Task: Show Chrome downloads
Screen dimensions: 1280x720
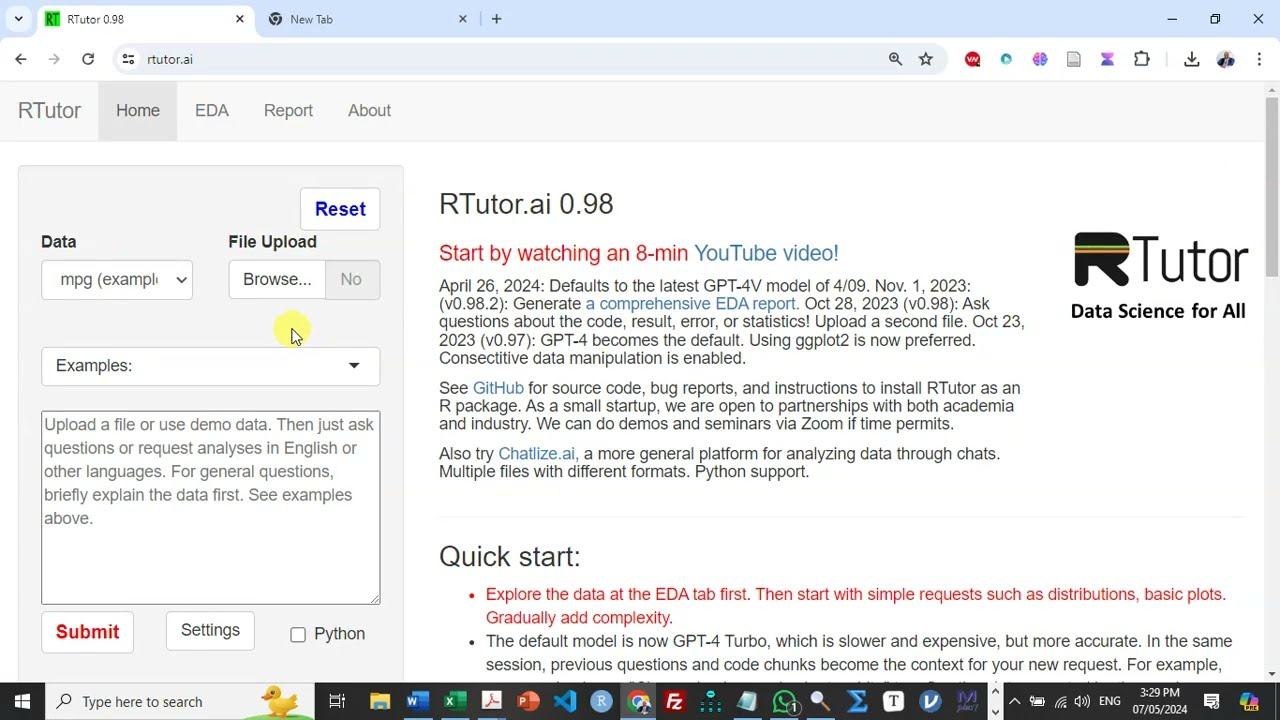Action: tap(1191, 59)
